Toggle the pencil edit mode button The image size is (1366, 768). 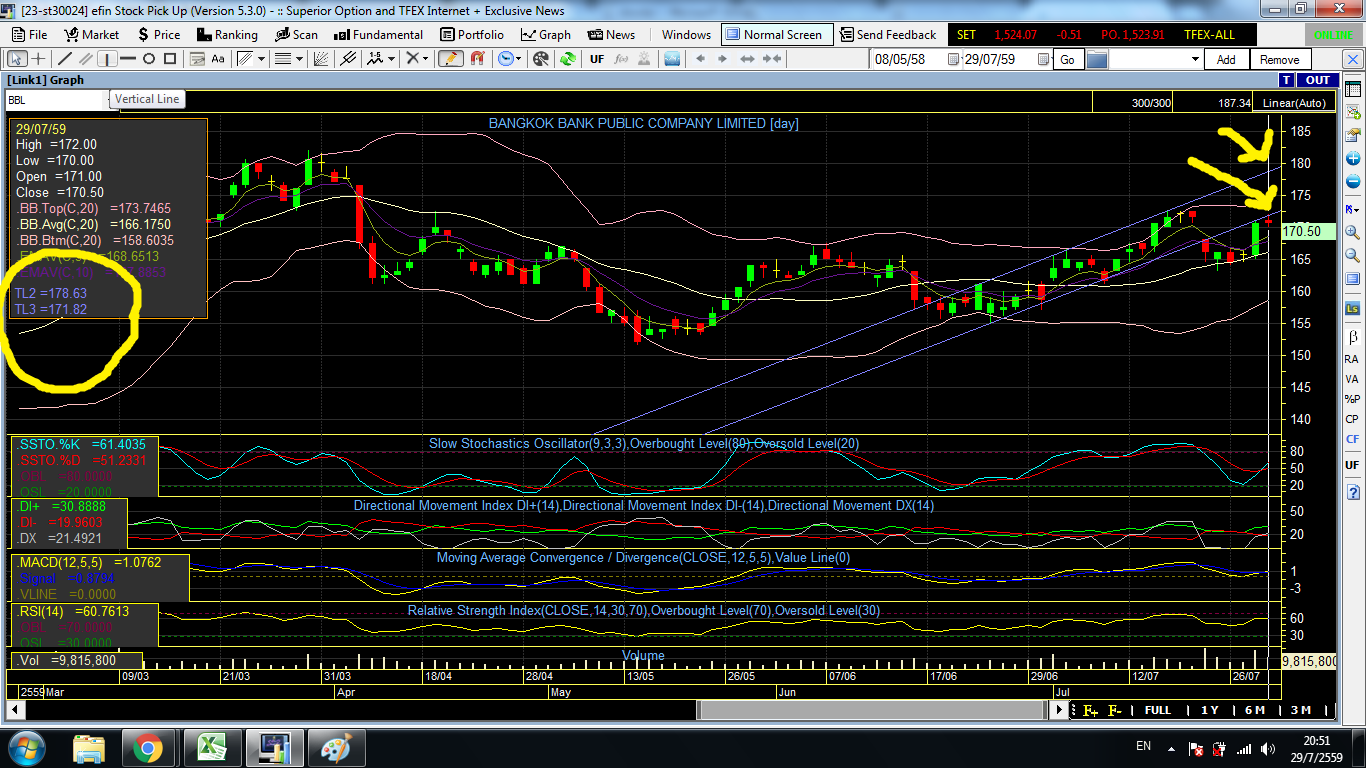pos(450,59)
